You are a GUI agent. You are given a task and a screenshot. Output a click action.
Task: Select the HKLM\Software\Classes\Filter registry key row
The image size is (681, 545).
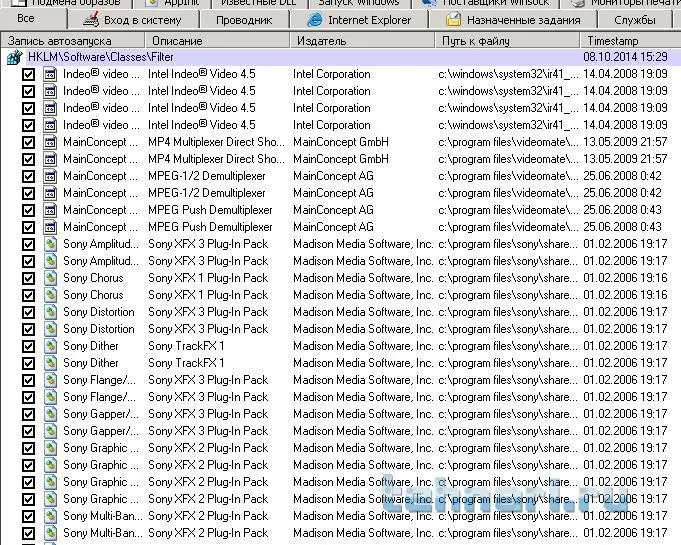(x=340, y=57)
